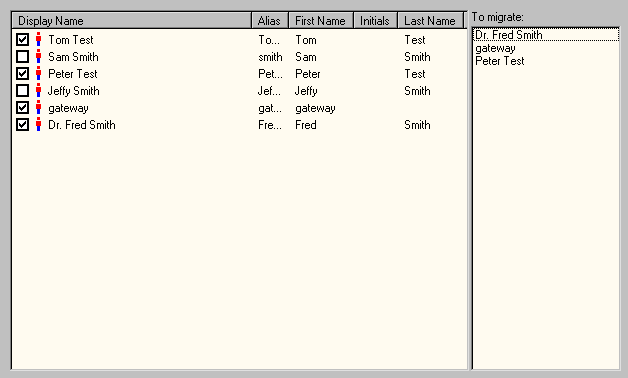Click the user icon beside Tom Test
Image resolution: width=628 pixels, height=378 pixels.
(38, 40)
